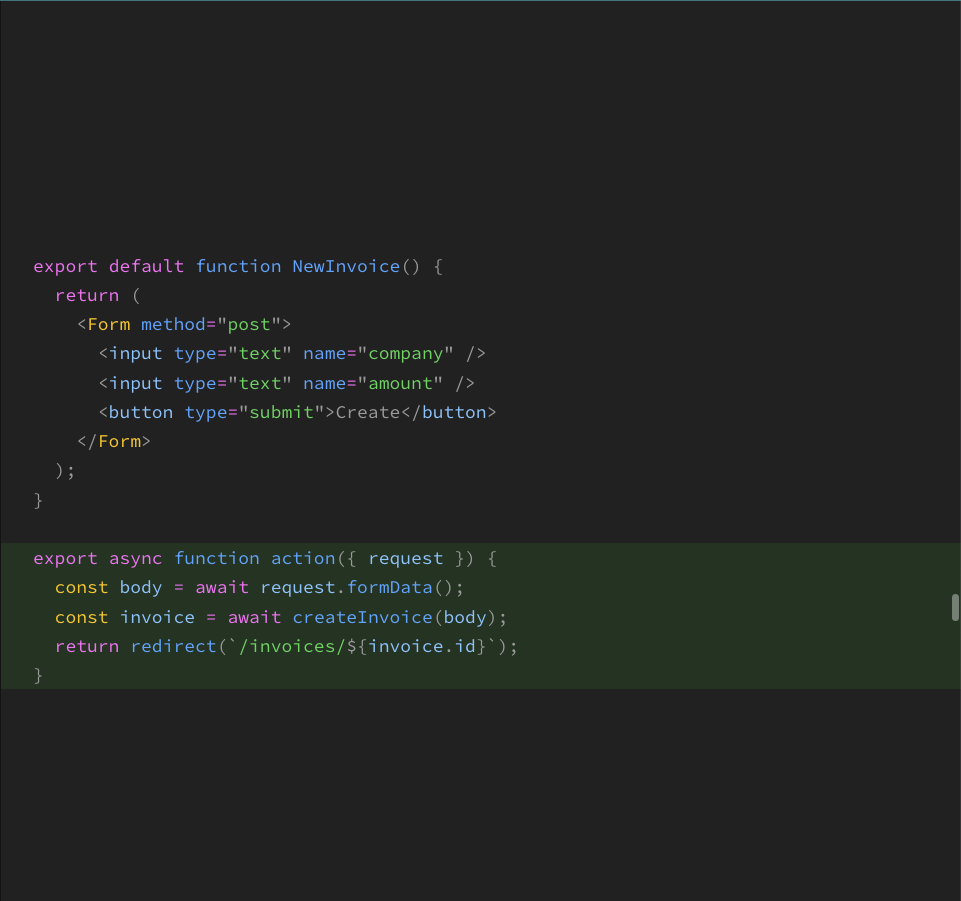Click the 'export async' keywords
961x901 pixels.
pyautogui.click(x=97, y=558)
